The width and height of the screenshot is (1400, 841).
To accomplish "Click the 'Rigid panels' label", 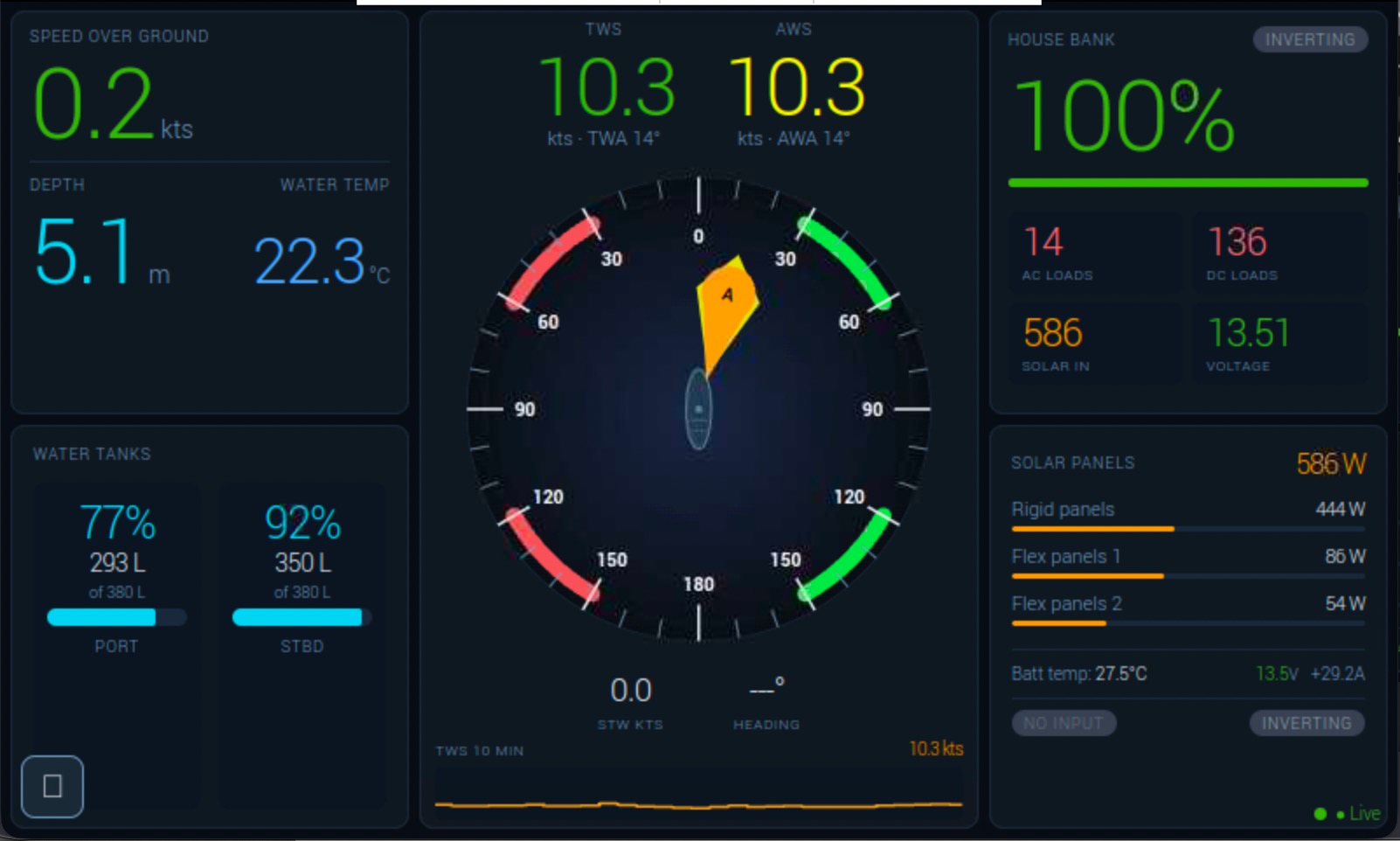I will click(x=1063, y=509).
